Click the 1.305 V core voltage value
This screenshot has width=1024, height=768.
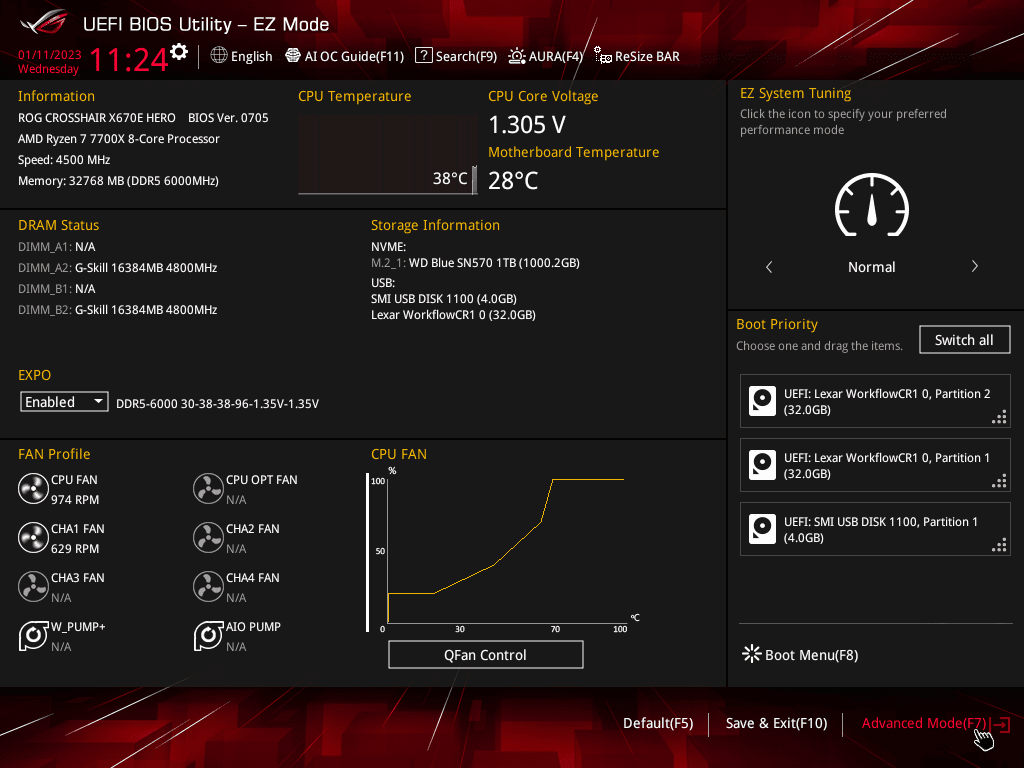pos(527,125)
